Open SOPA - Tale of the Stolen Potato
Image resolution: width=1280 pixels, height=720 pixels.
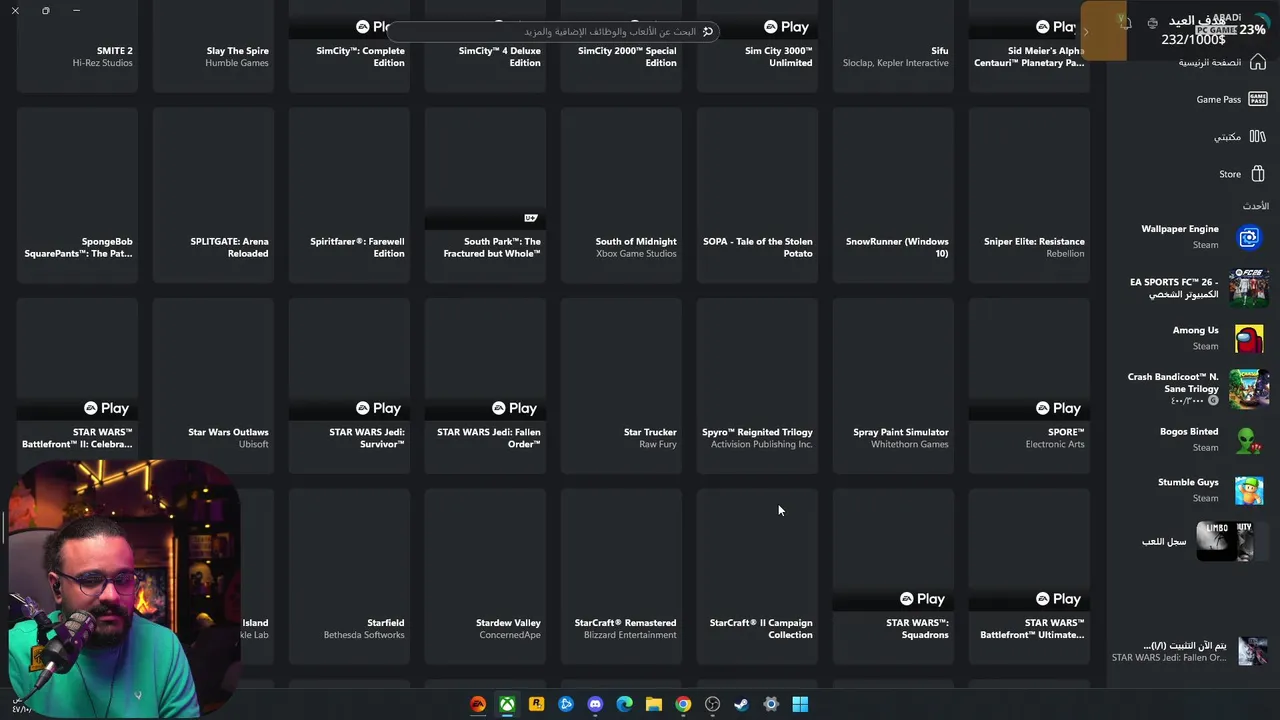click(x=757, y=195)
